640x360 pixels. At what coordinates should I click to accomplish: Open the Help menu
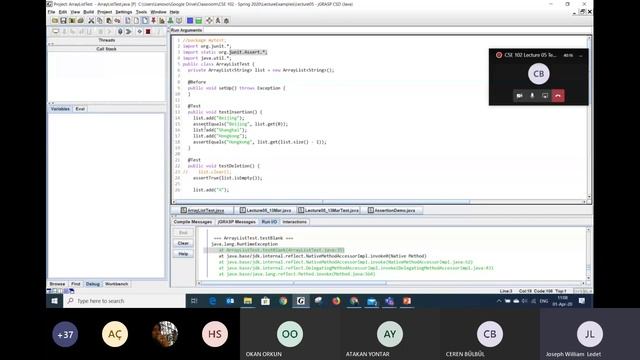click(174, 12)
